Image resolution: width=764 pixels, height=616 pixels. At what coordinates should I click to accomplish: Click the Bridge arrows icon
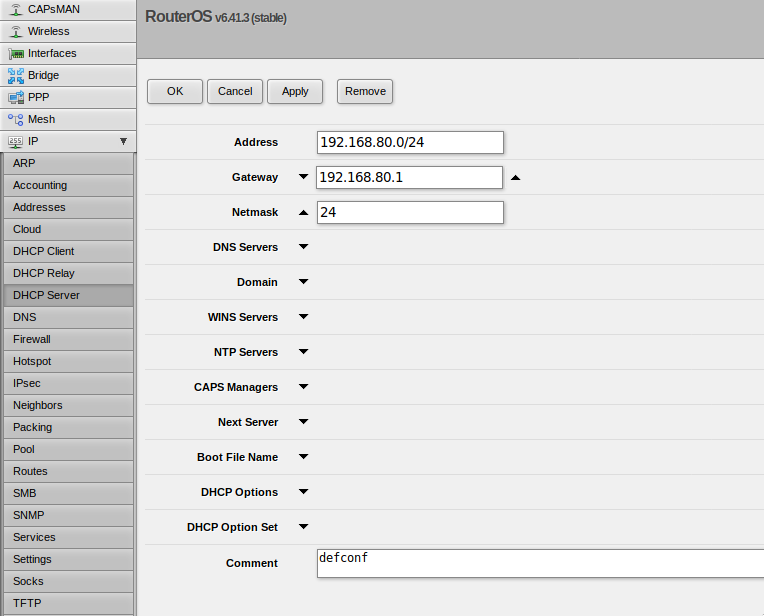(16, 76)
